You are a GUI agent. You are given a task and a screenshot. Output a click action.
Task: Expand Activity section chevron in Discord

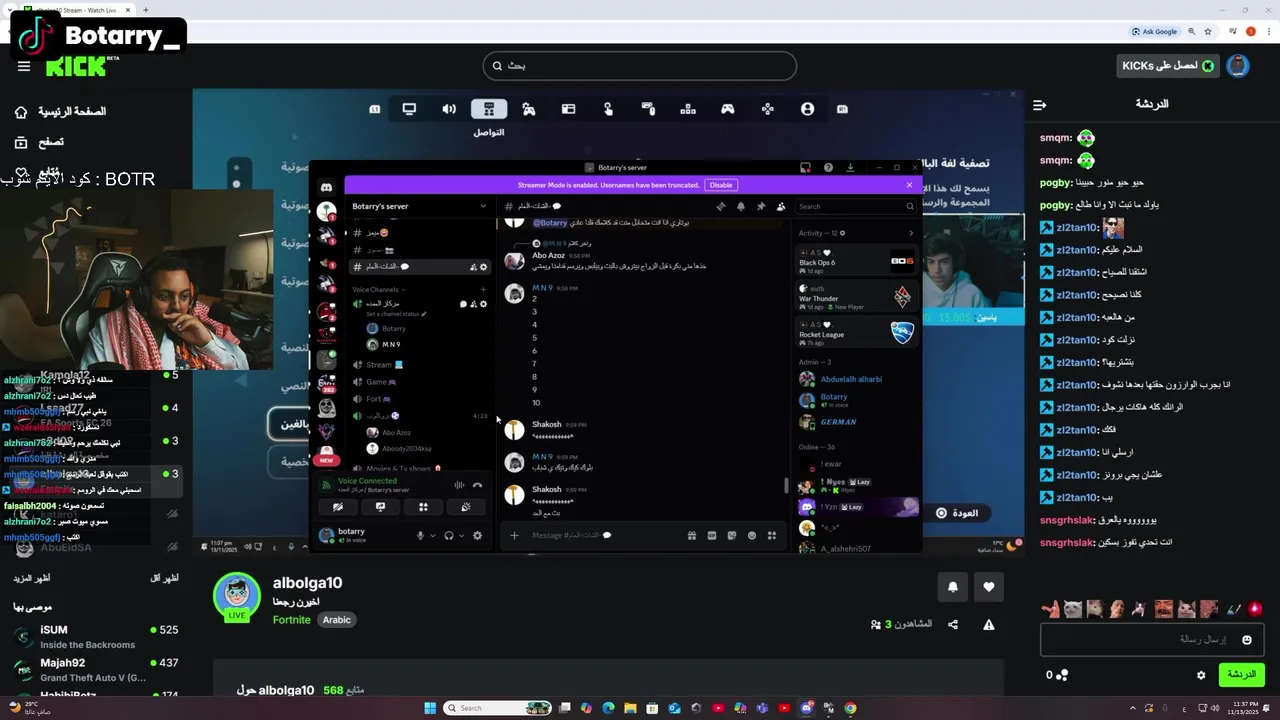(x=910, y=233)
